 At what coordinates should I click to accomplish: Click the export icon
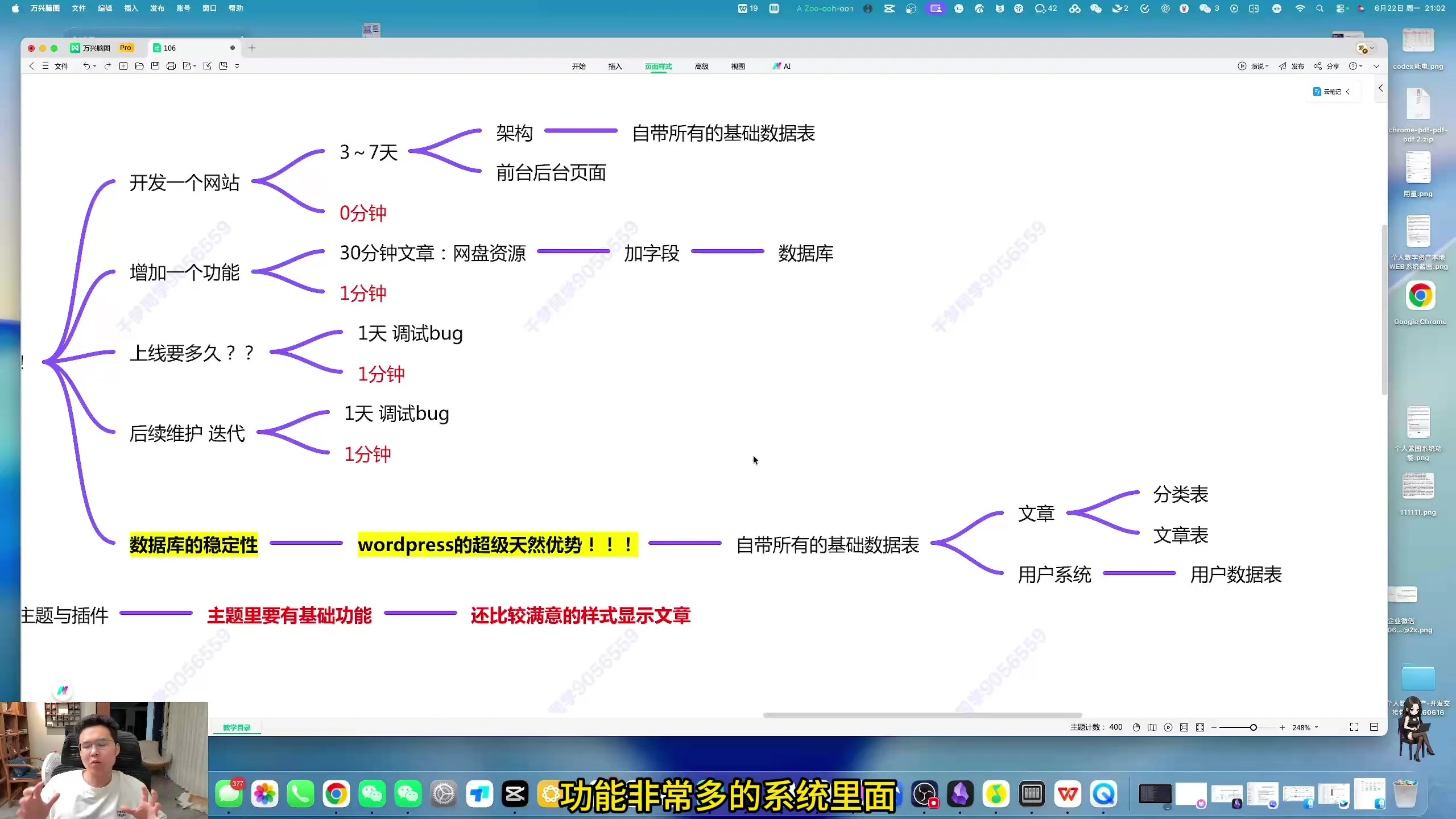(x=187, y=66)
